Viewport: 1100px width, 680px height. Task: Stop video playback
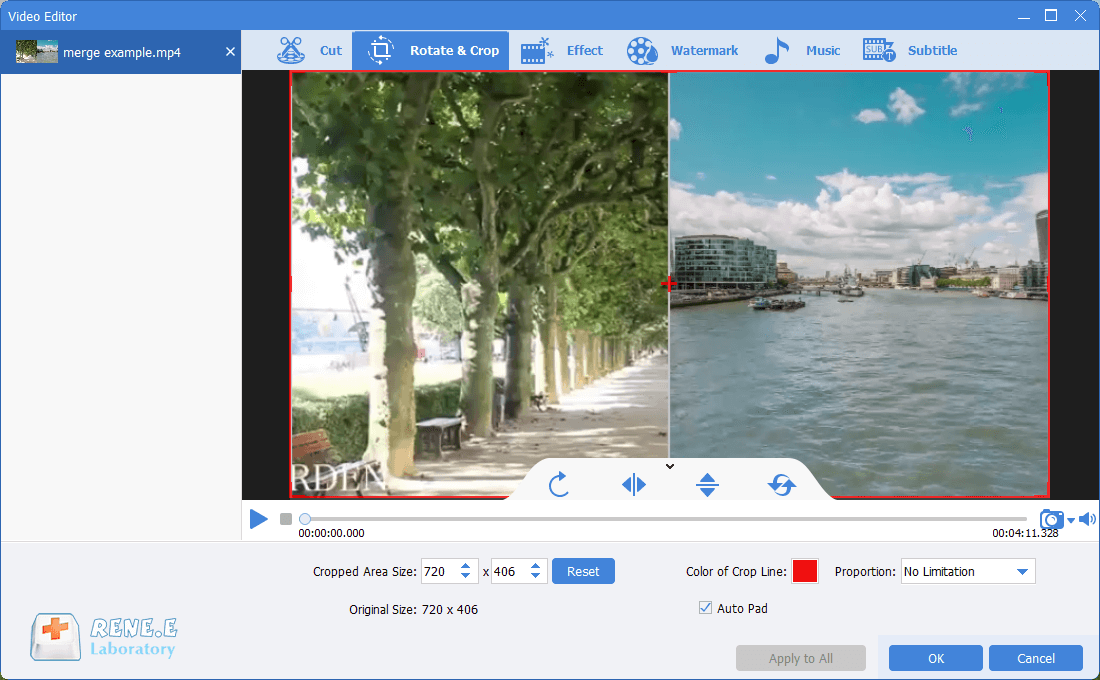pyautogui.click(x=285, y=518)
